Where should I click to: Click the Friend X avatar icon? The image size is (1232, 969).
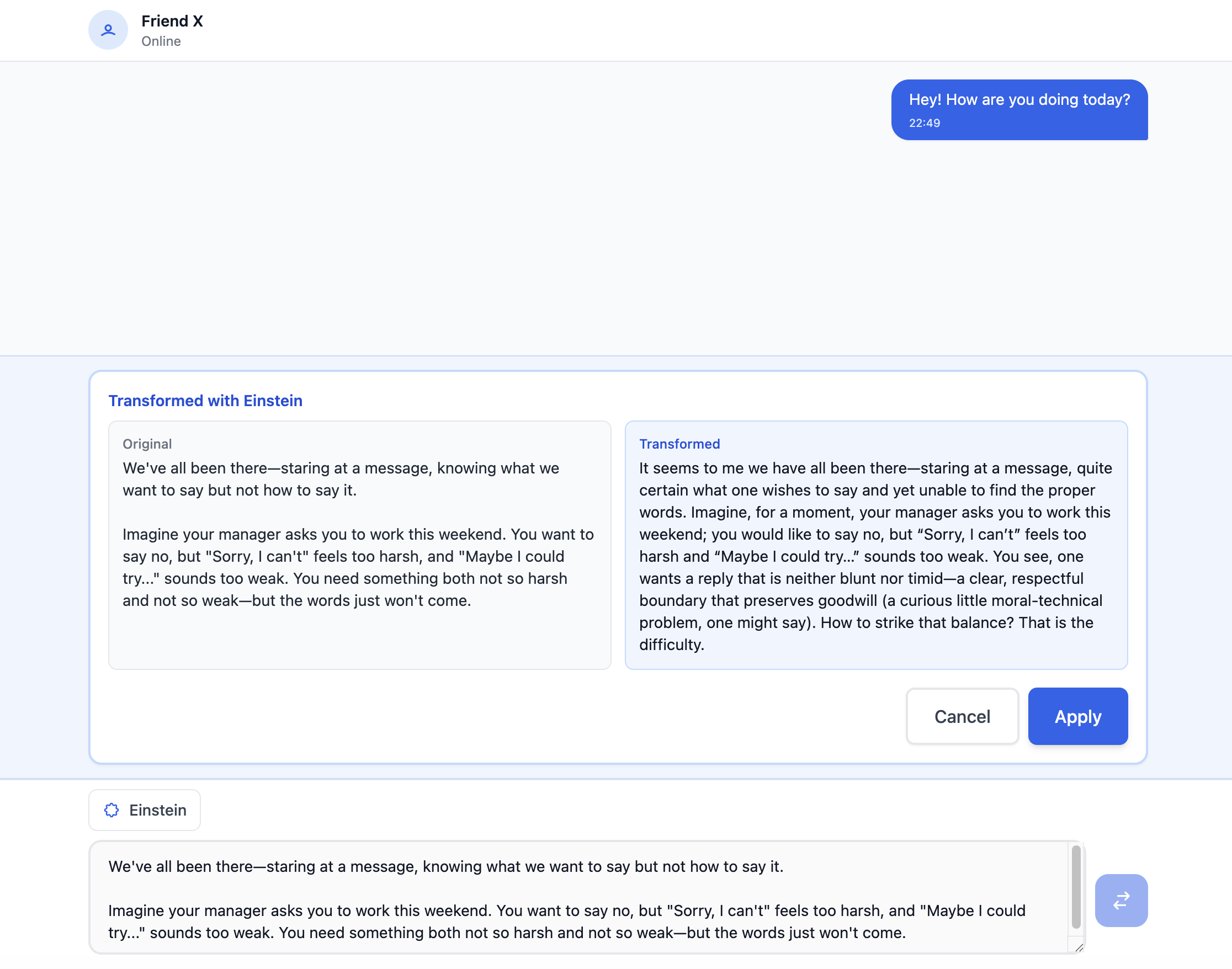pos(108,30)
